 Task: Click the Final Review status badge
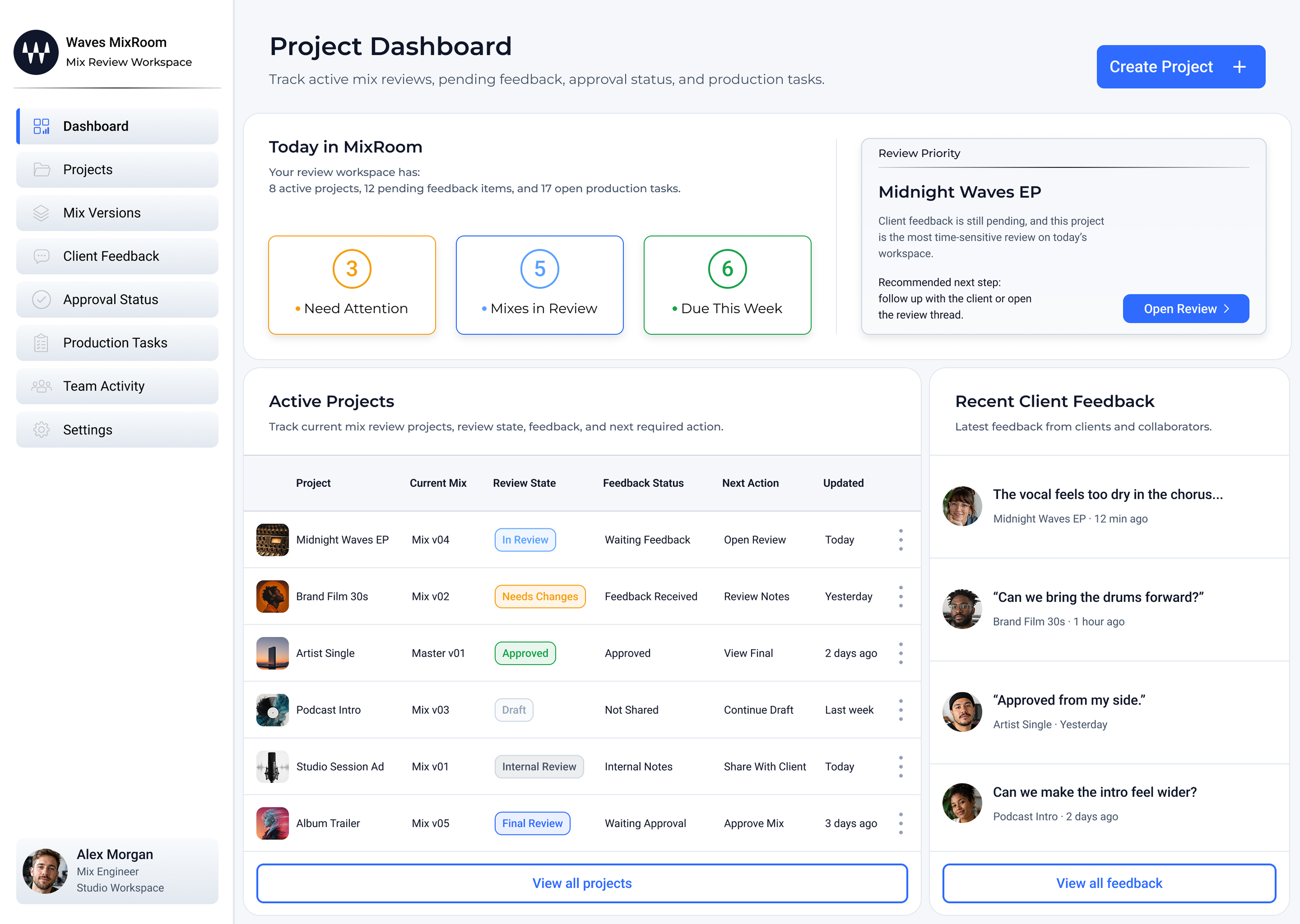[x=532, y=823]
